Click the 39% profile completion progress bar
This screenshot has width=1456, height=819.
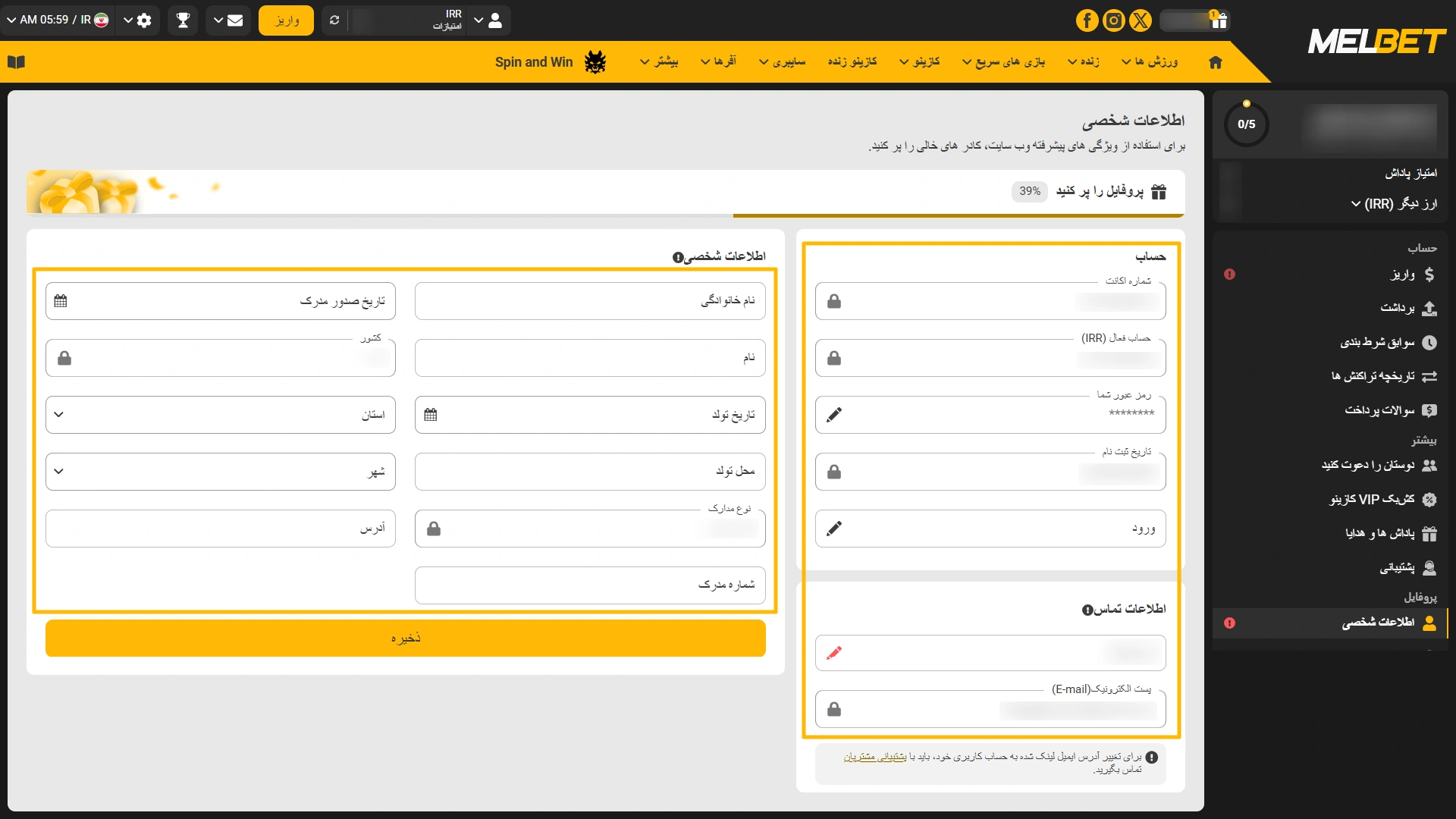point(605,216)
